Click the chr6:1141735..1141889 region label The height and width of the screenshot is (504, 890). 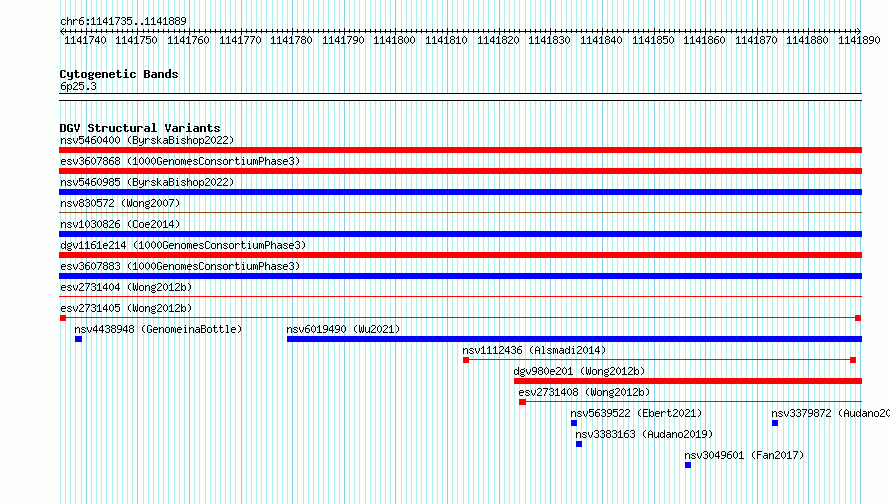(x=123, y=21)
